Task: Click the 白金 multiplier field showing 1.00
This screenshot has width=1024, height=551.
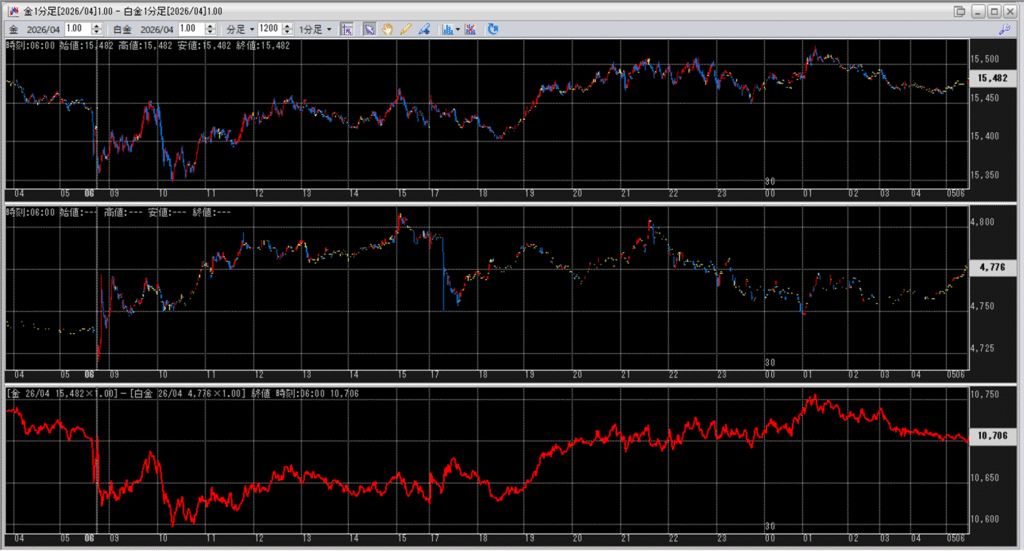Action: (187, 29)
